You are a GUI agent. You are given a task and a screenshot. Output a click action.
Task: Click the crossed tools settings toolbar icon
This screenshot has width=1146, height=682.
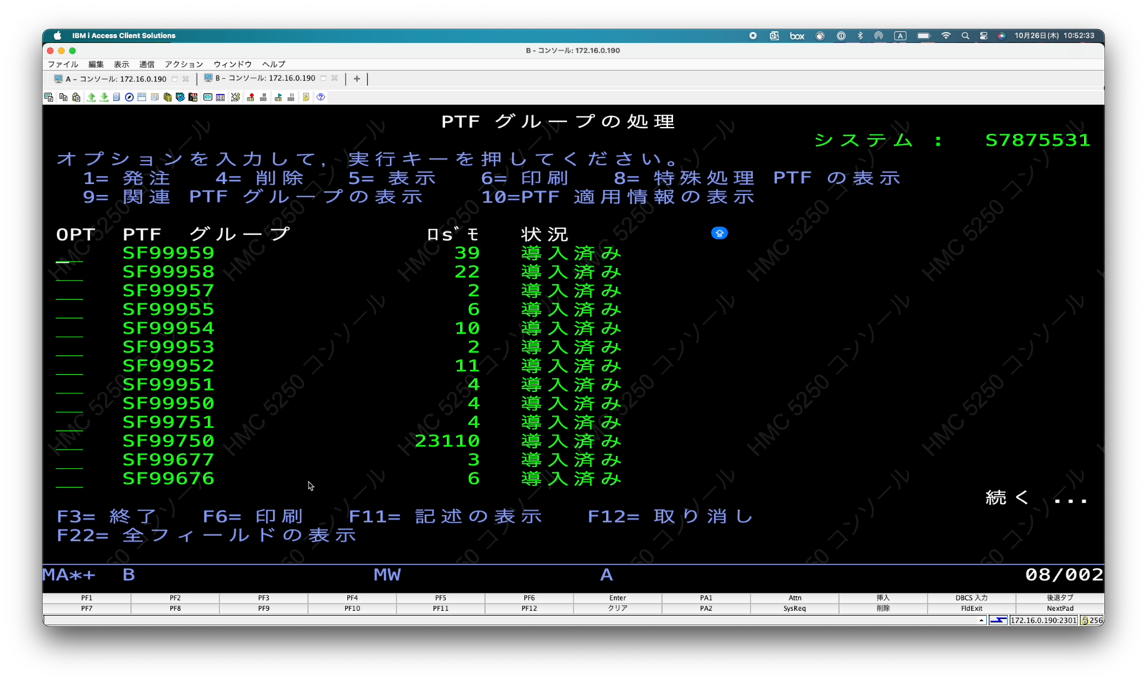pyautogui.click(x=235, y=97)
